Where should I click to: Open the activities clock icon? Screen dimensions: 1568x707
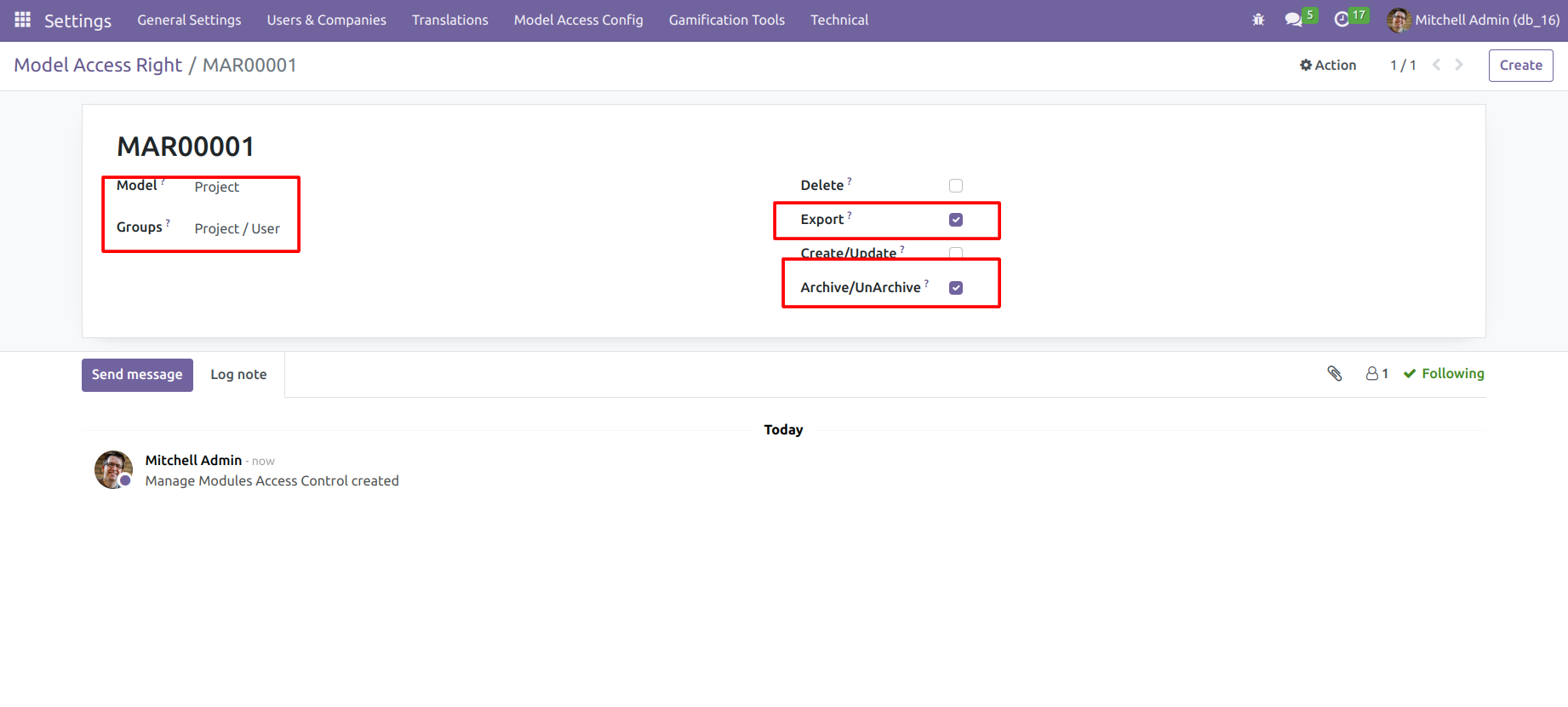(1342, 20)
